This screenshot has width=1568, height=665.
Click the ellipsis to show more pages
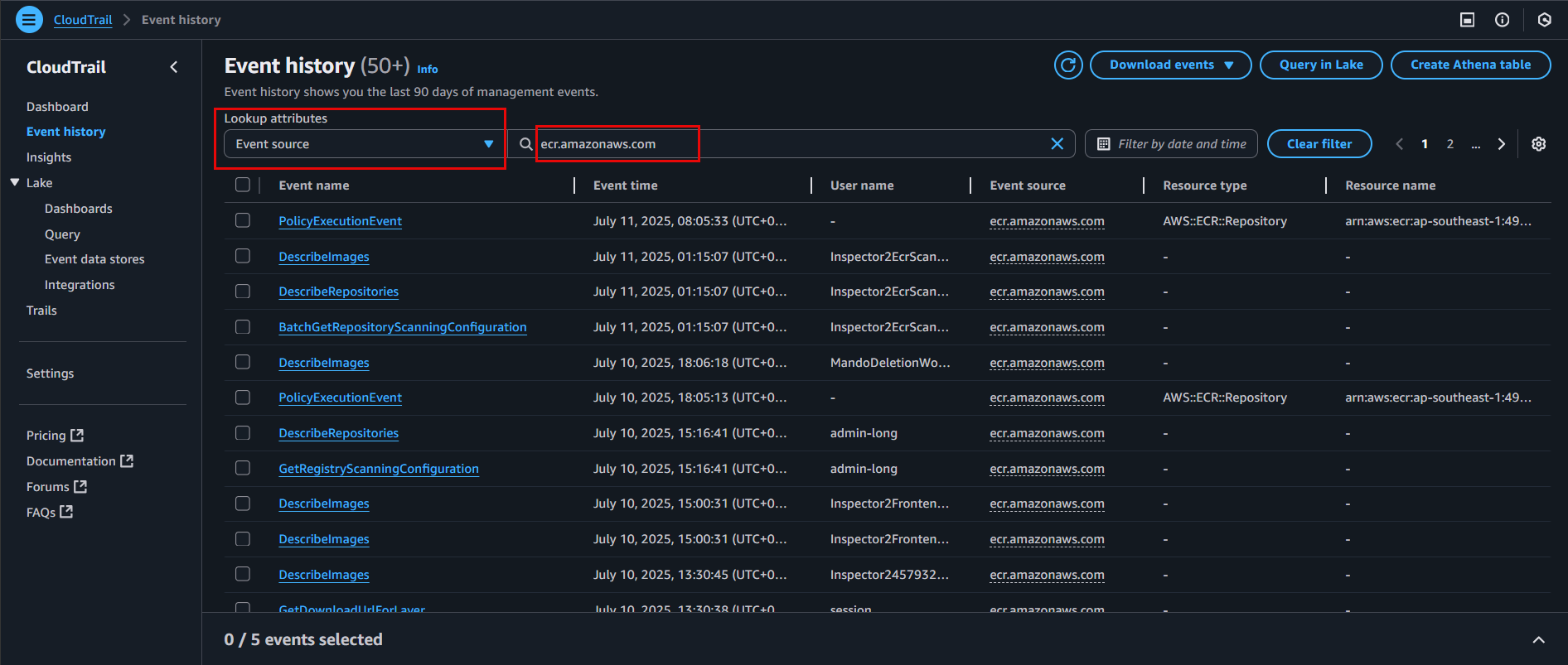[1476, 144]
